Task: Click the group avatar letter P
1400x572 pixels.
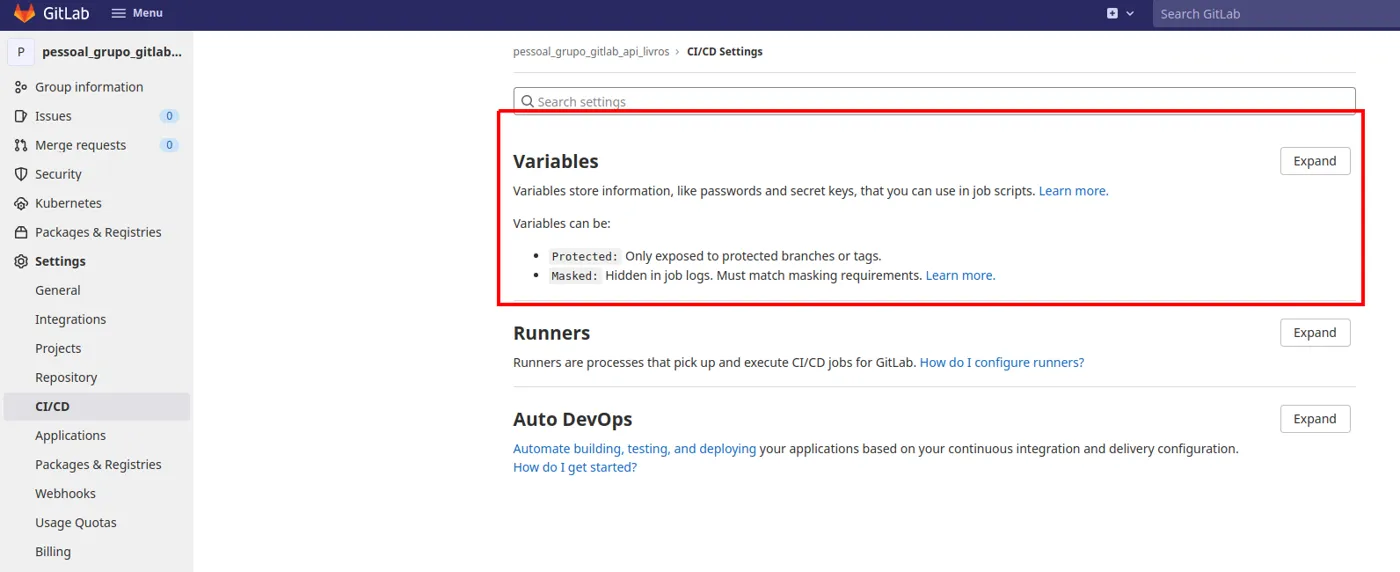Action: click(21, 52)
